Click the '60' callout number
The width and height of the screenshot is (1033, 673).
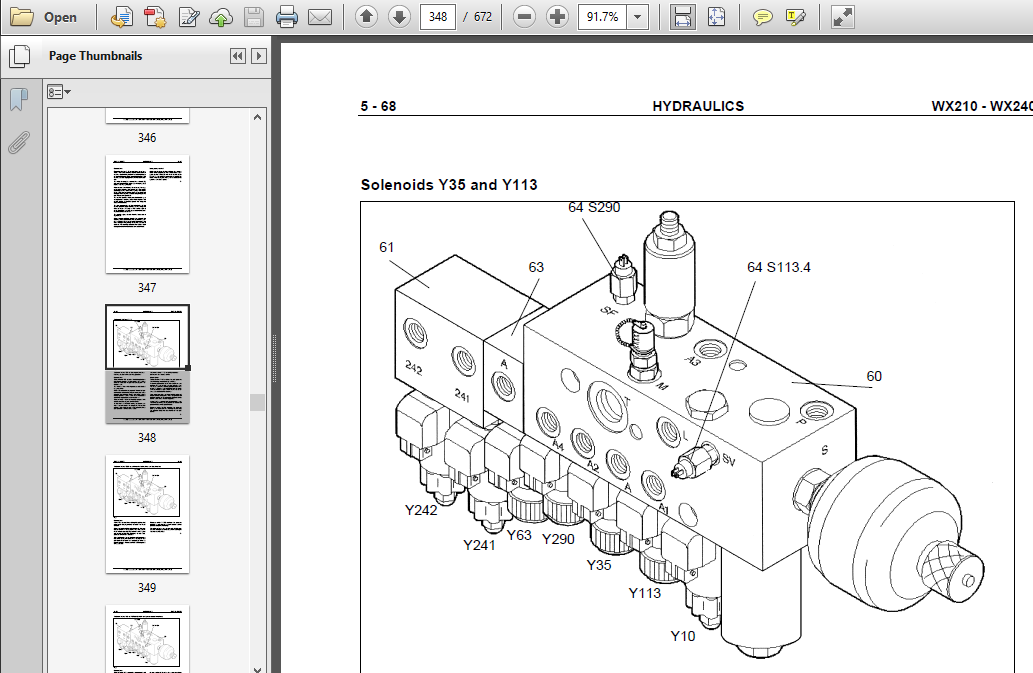pyautogui.click(x=874, y=376)
